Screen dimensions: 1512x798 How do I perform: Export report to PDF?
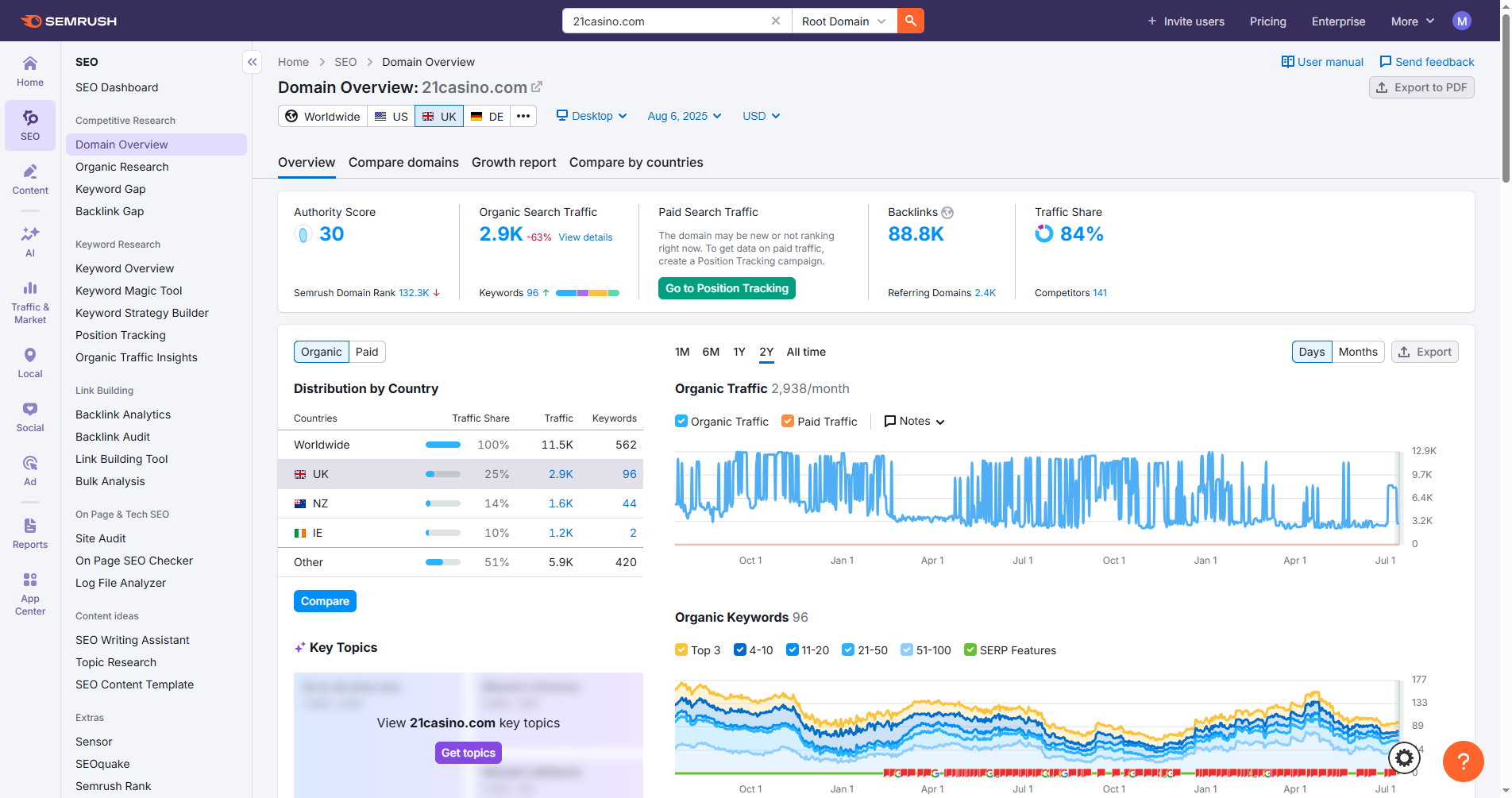click(1421, 87)
